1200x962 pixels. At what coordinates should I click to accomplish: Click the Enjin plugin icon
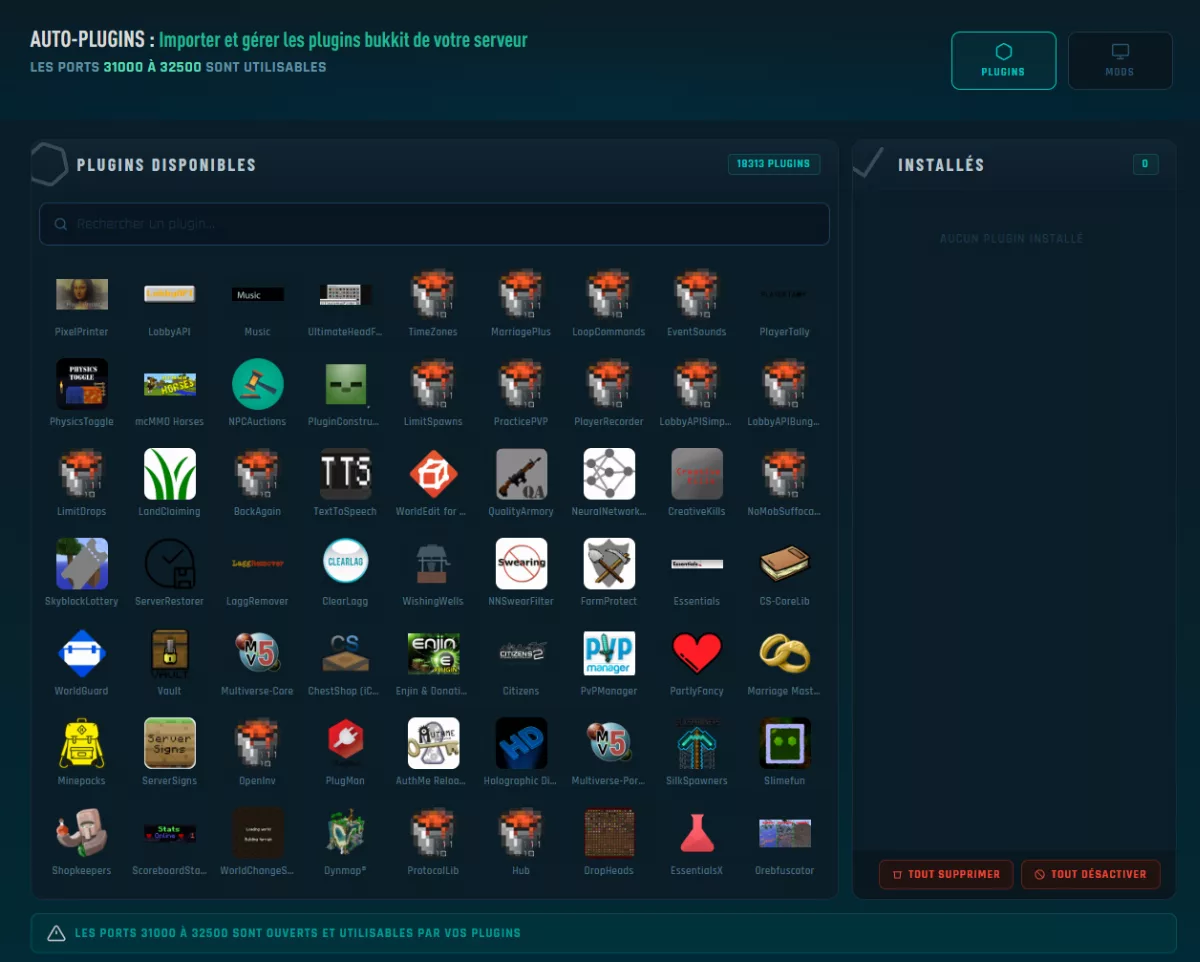(434, 654)
